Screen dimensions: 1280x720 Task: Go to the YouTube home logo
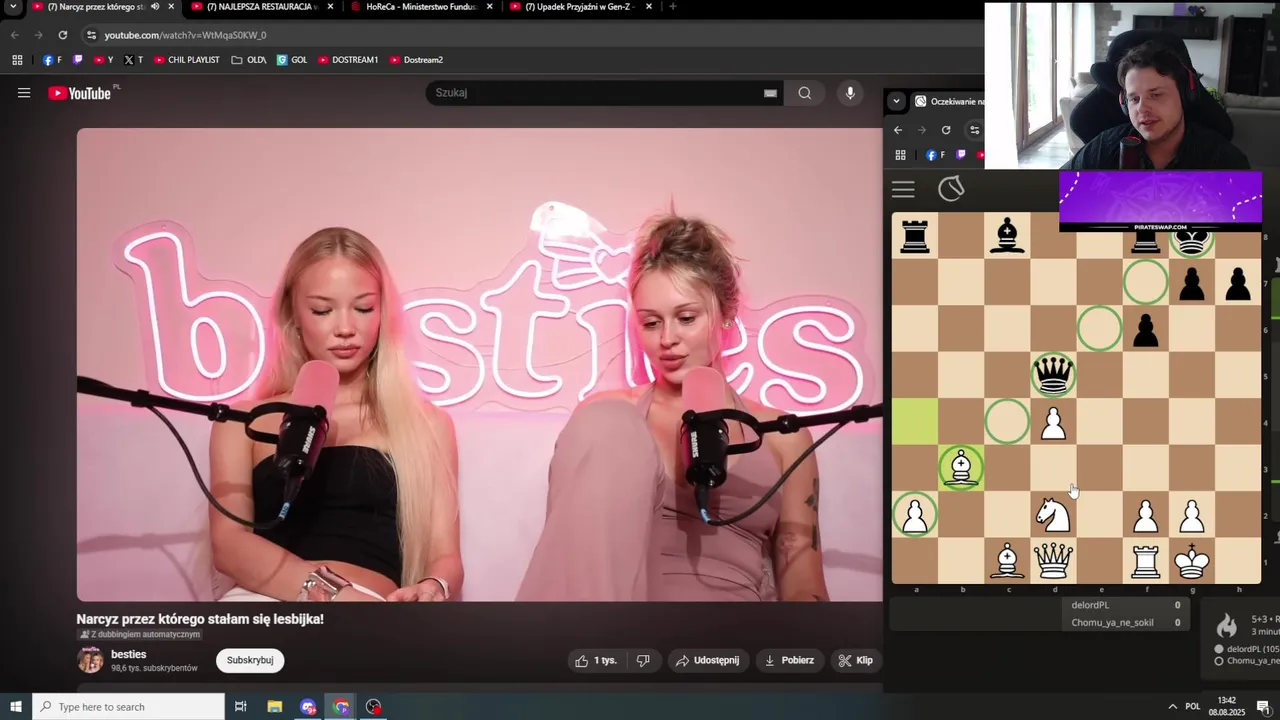tap(80, 93)
